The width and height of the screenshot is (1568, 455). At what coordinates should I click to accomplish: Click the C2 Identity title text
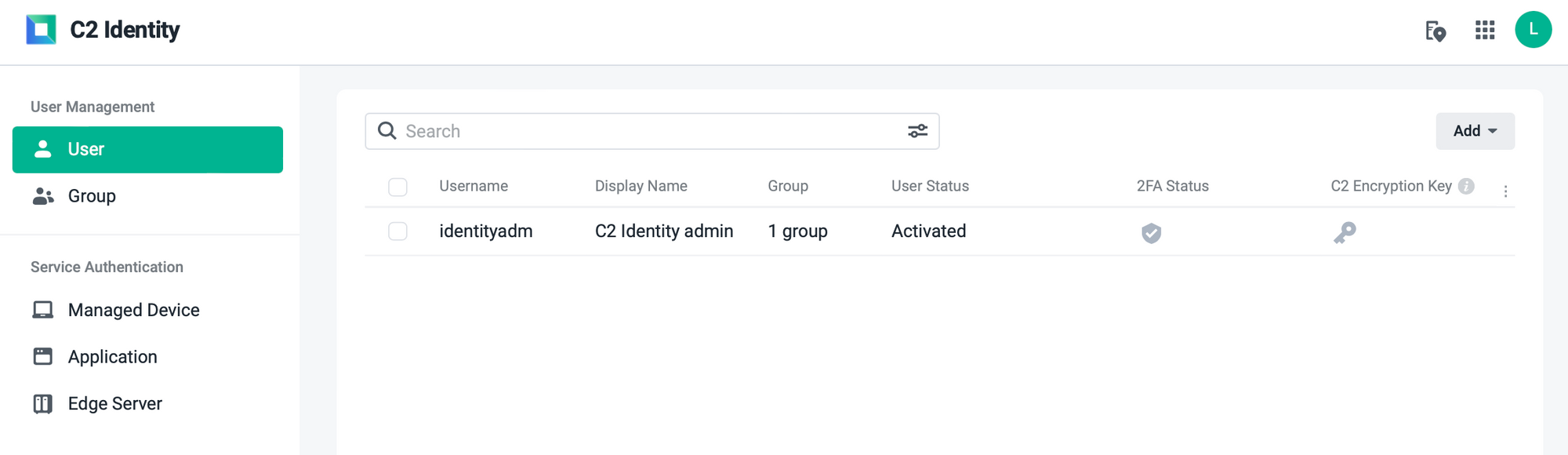point(125,30)
